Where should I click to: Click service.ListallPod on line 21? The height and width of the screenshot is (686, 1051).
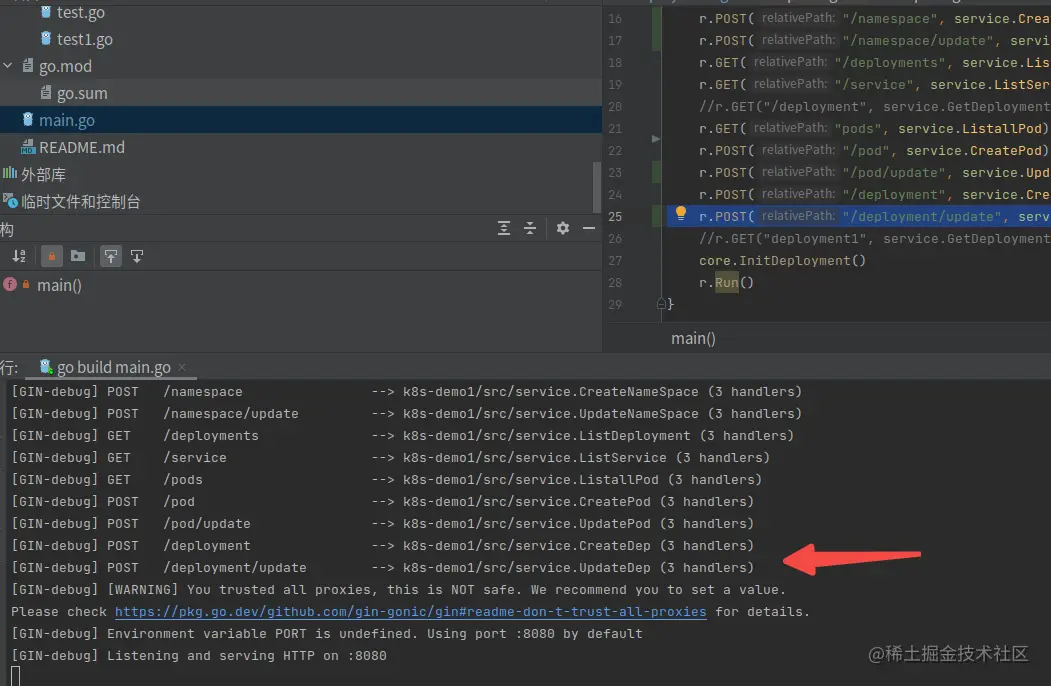point(970,128)
